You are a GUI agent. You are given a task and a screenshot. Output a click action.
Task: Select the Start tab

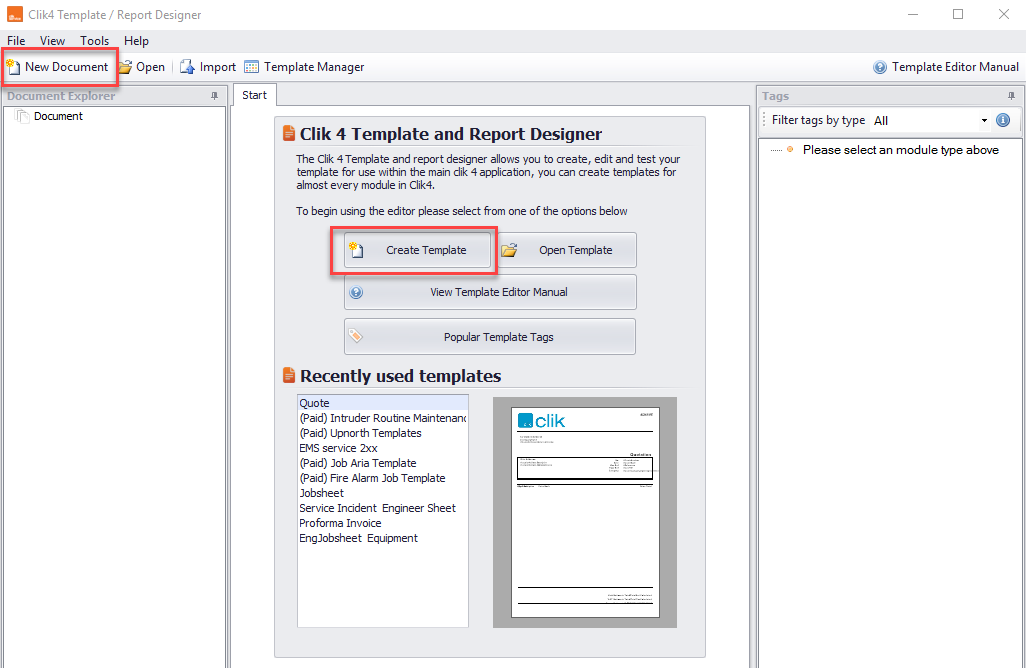click(x=255, y=95)
